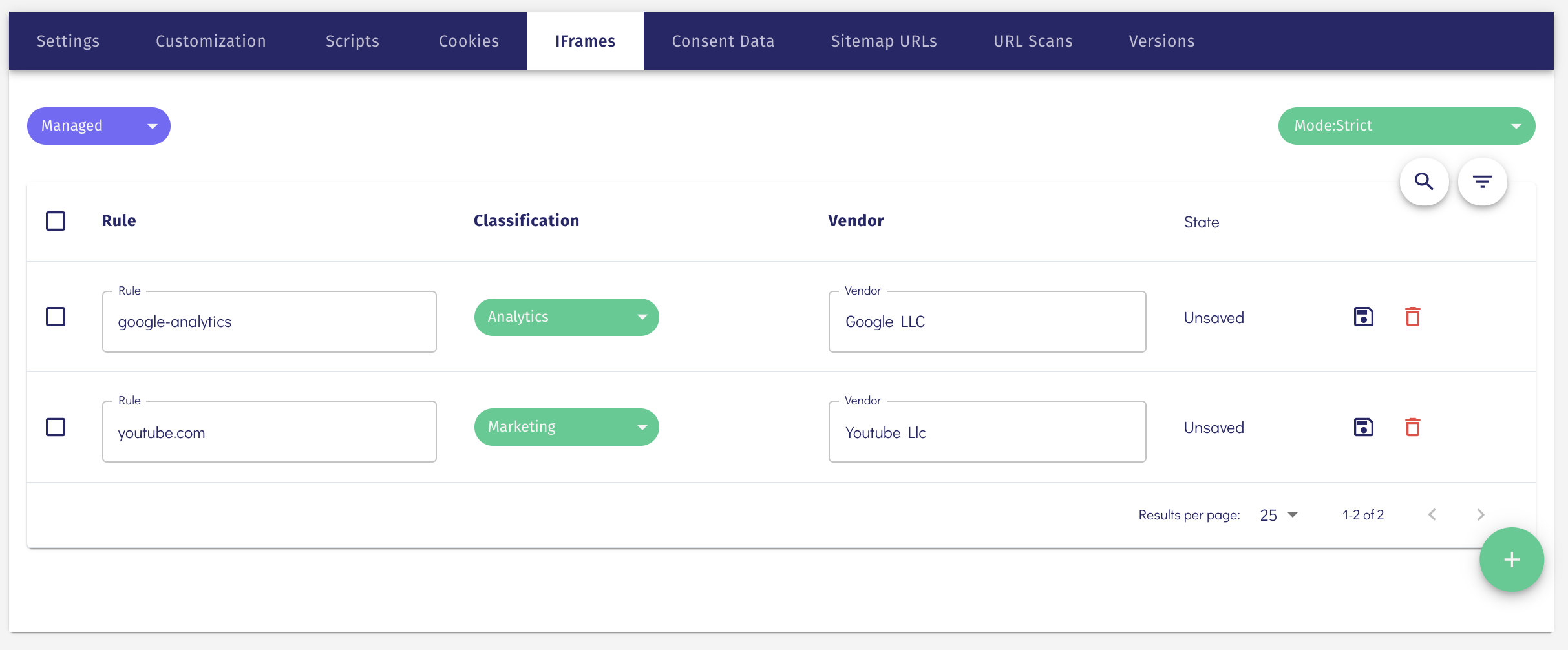
Task: Open the filter icon near the search
Action: point(1483,182)
